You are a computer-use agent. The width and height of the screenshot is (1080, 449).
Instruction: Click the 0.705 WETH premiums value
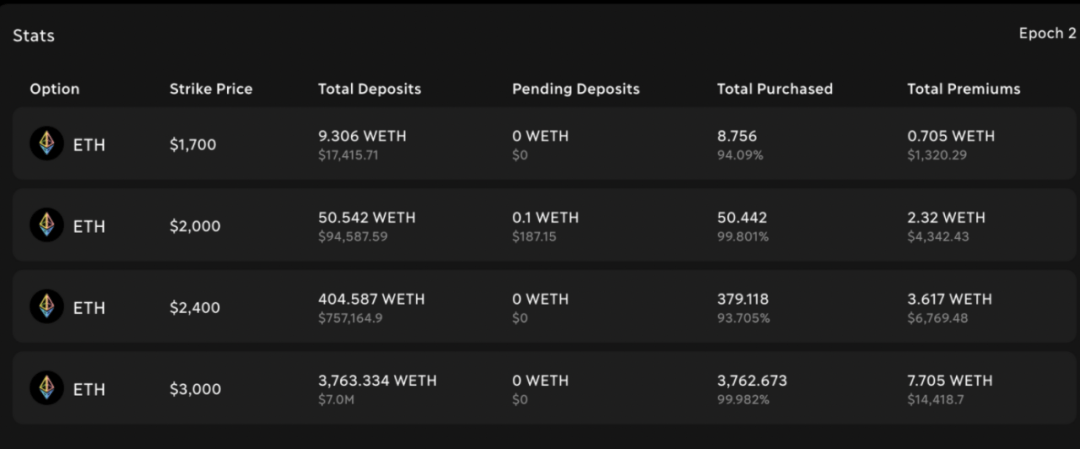pos(950,136)
